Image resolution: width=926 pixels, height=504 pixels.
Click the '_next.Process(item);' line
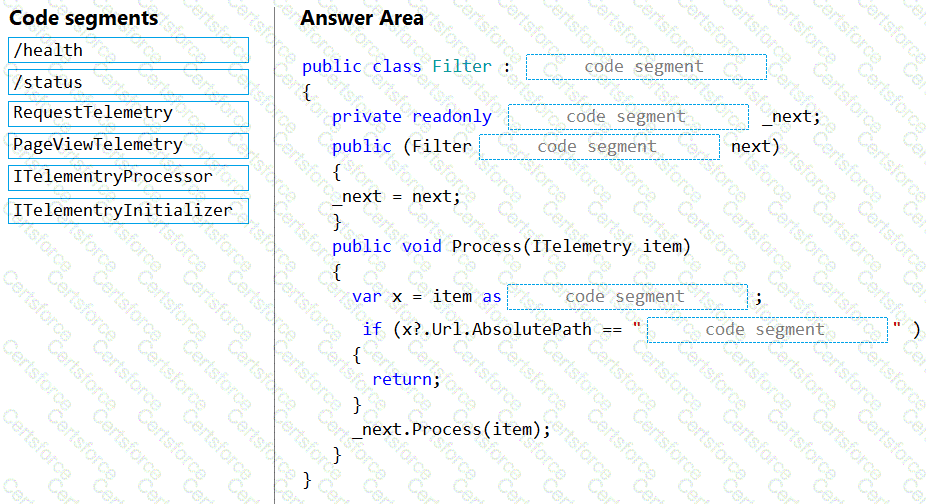coord(451,429)
